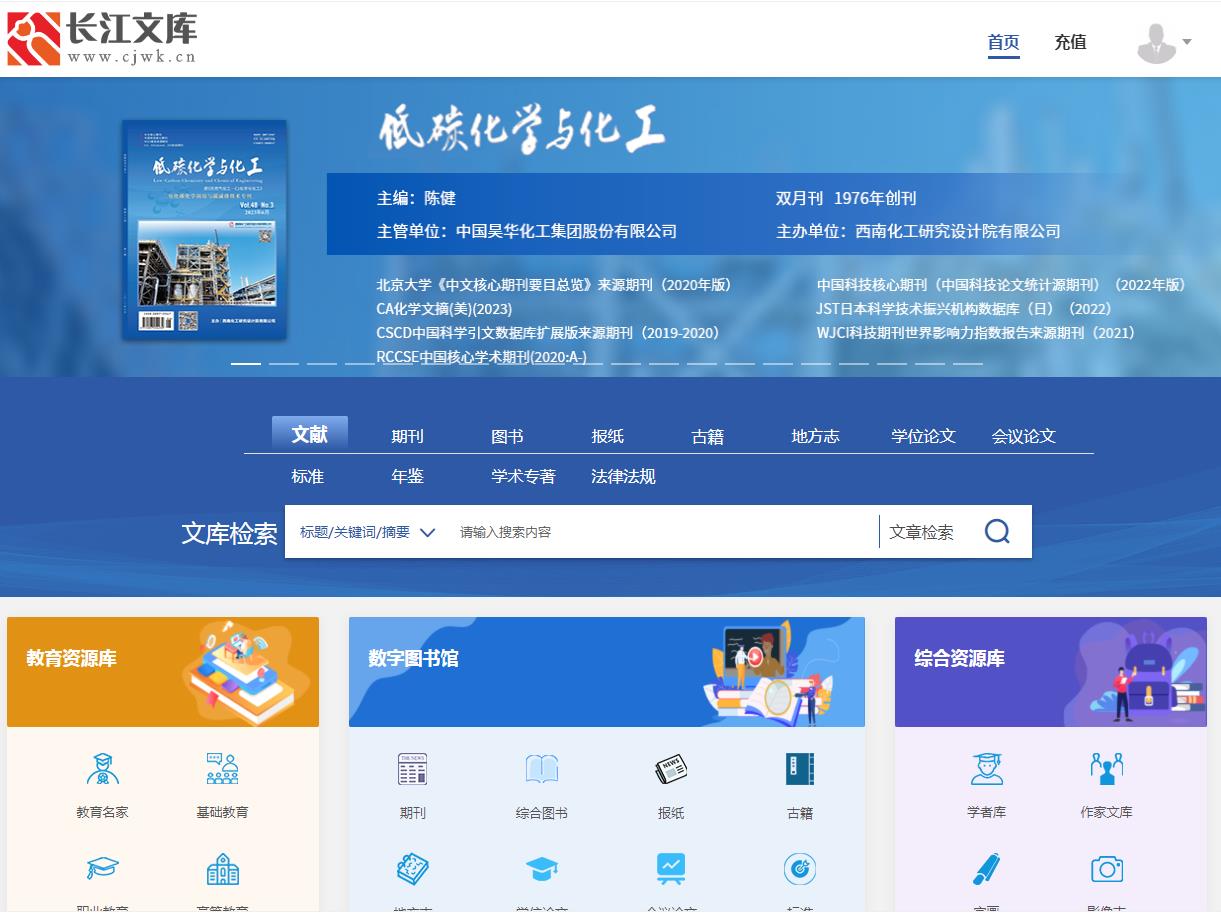Screen dimensions: 1221x913
Task: Click the JST日本科学技术振兴机构数据库 line
Action: pos(964,309)
